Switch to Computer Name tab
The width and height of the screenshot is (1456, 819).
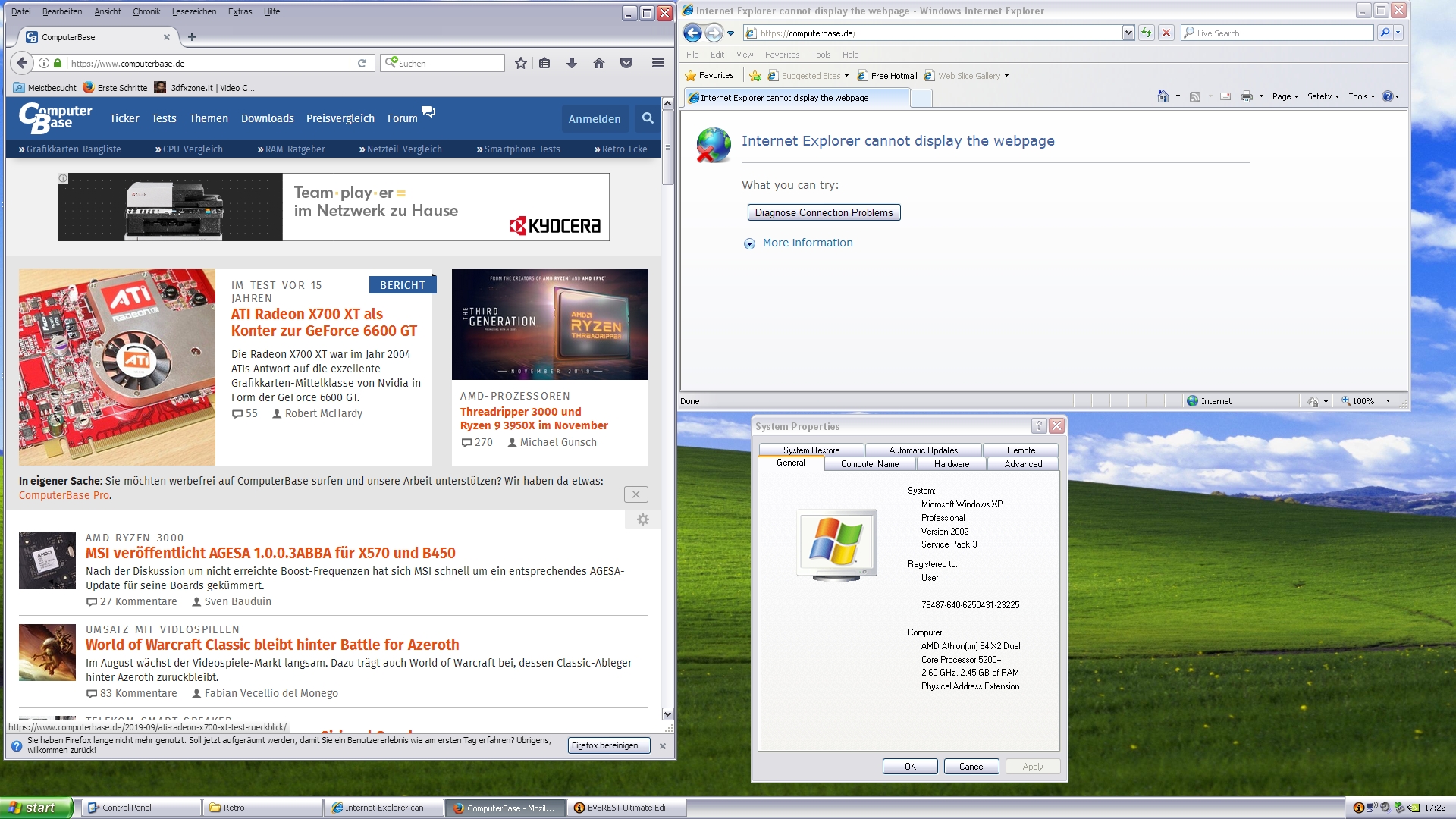click(x=869, y=464)
